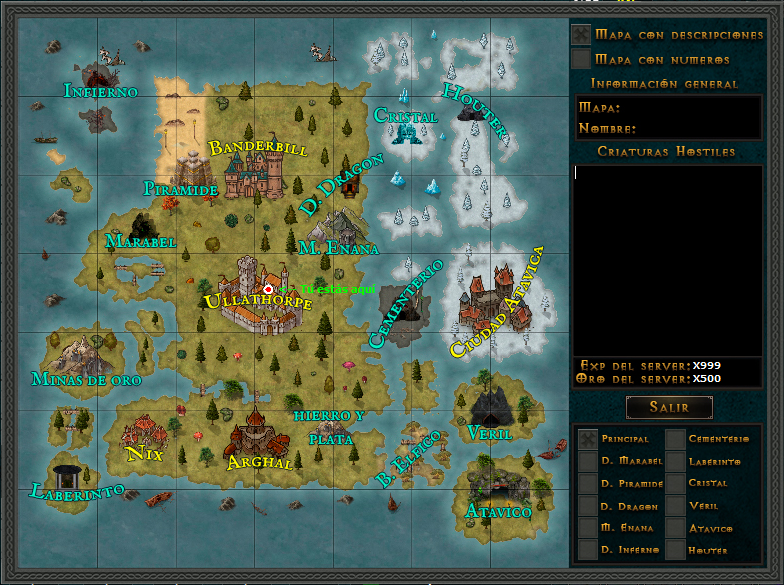The width and height of the screenshot is (784, 585).
Task: Click the Arghal town building
Action: point(254,436)
